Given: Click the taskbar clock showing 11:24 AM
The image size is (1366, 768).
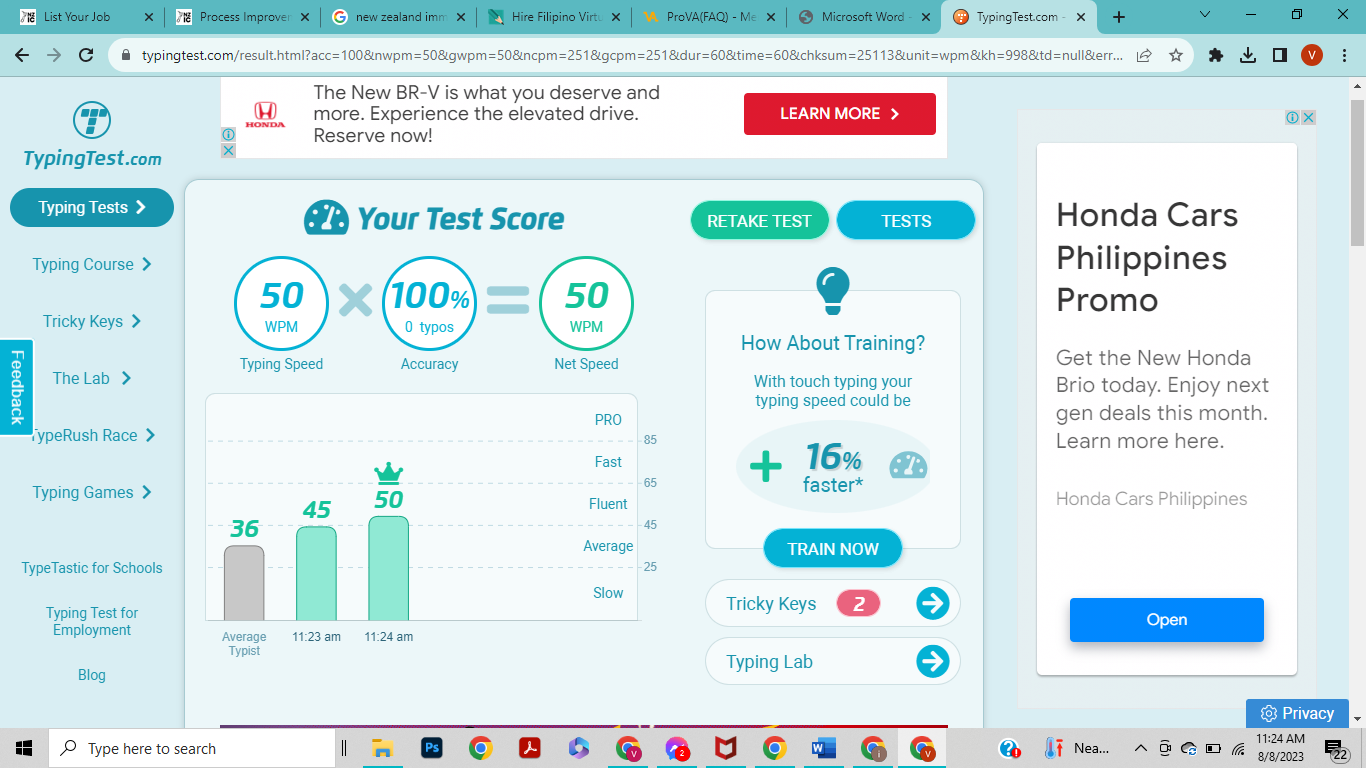Looking at the screenshot, I should (x=1280, y=748).
